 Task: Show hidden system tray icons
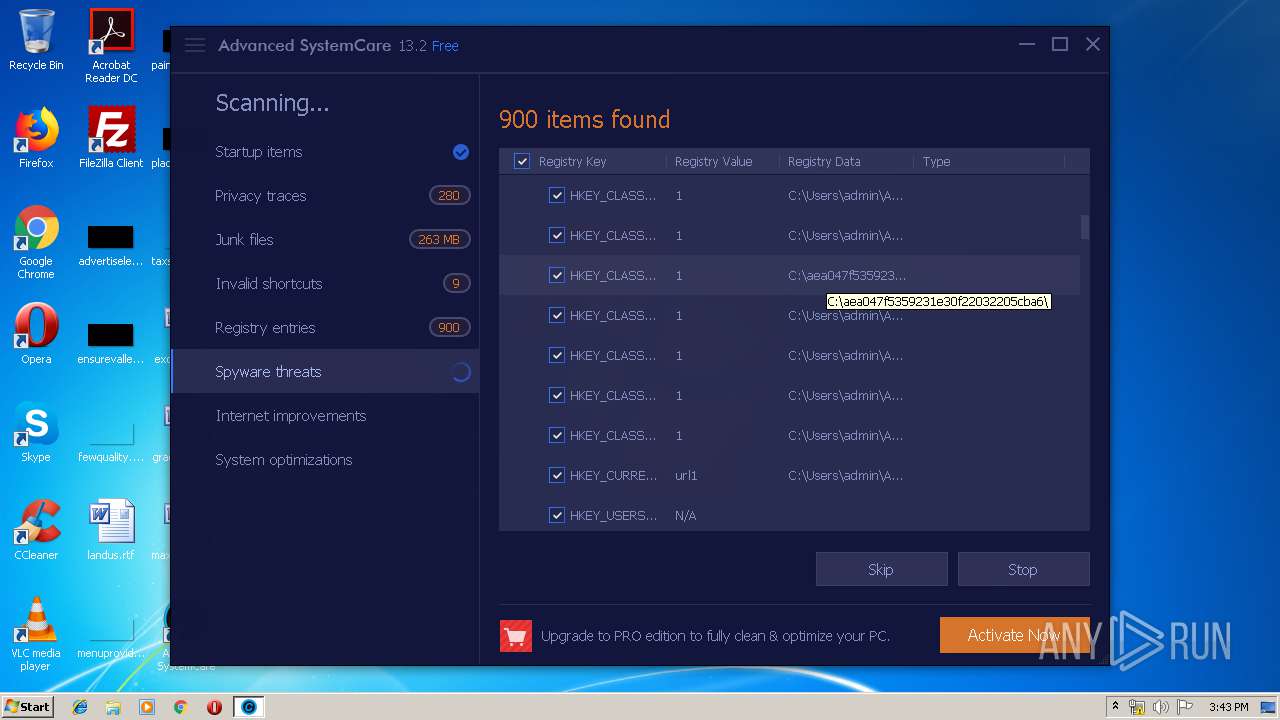(x=1116, y=707)
